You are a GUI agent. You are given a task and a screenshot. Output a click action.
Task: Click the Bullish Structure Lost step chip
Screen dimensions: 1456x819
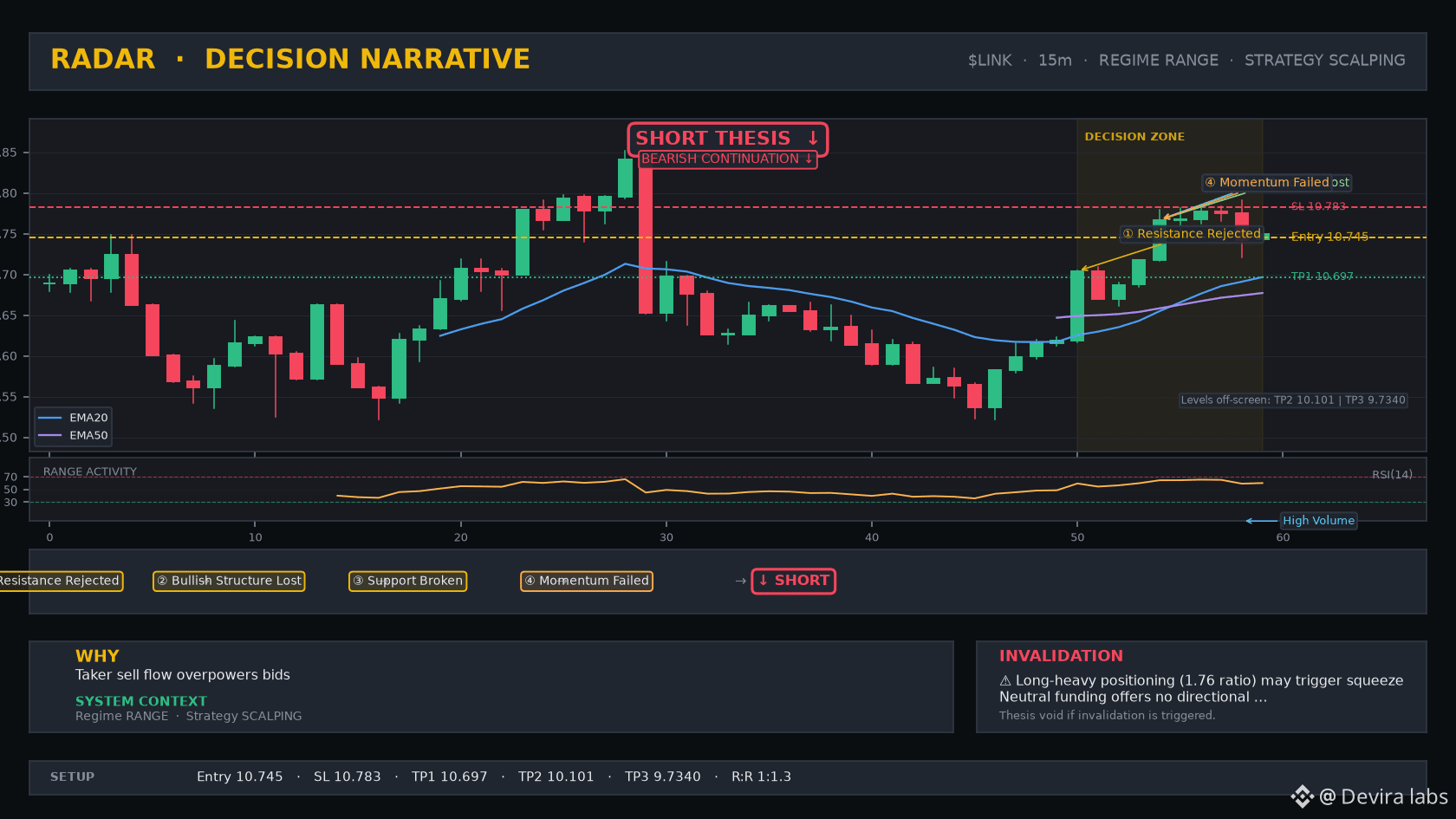[x=229, y=581]
